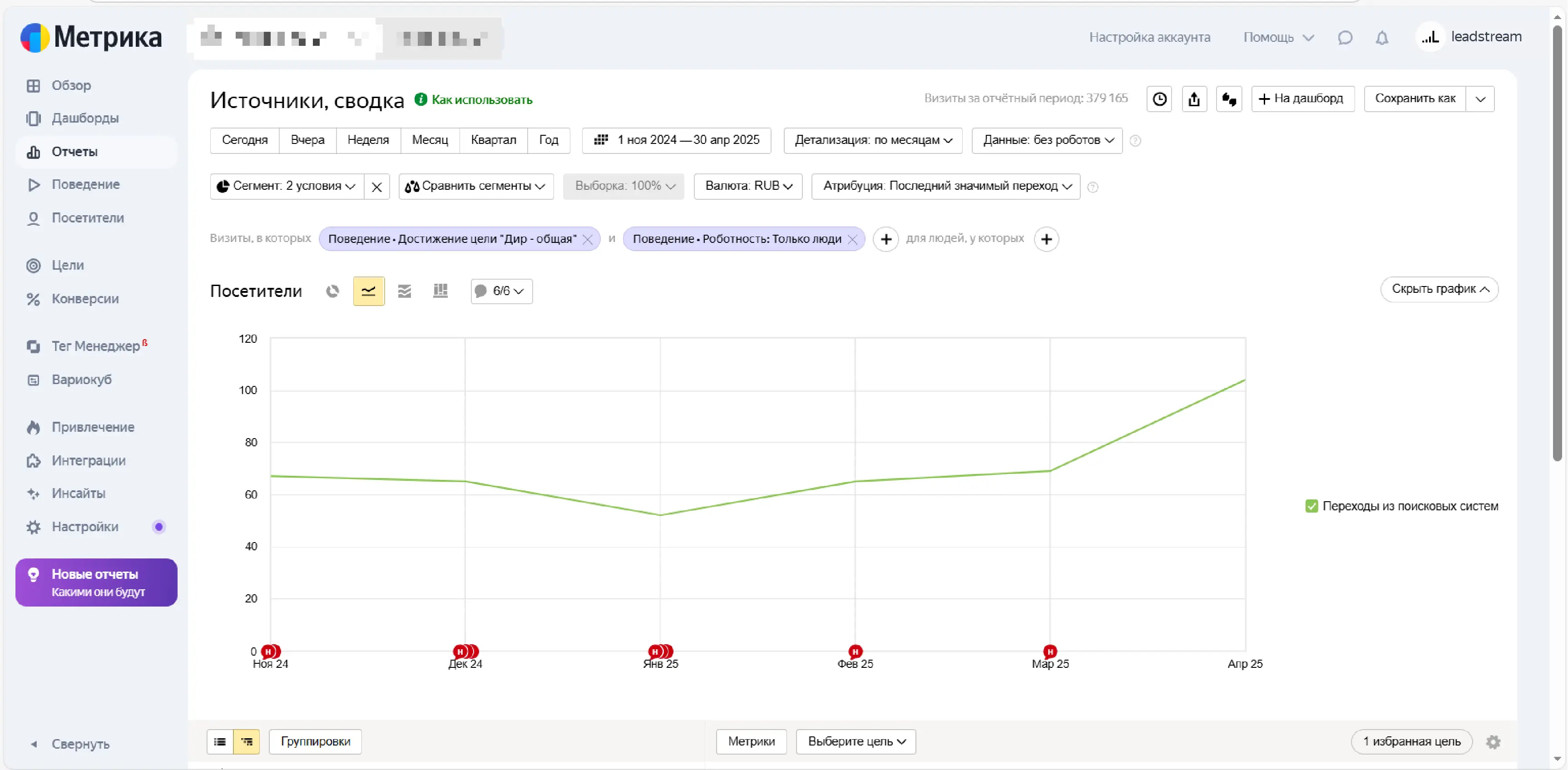Click table settings gear icon
Viewport: 1568px width, 770px height.
[1493, 741]
